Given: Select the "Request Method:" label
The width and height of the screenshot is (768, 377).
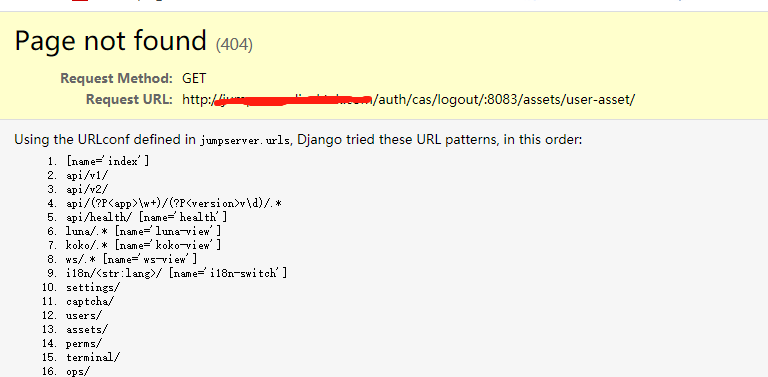Looking at the screenshot, I should (117, 78).
